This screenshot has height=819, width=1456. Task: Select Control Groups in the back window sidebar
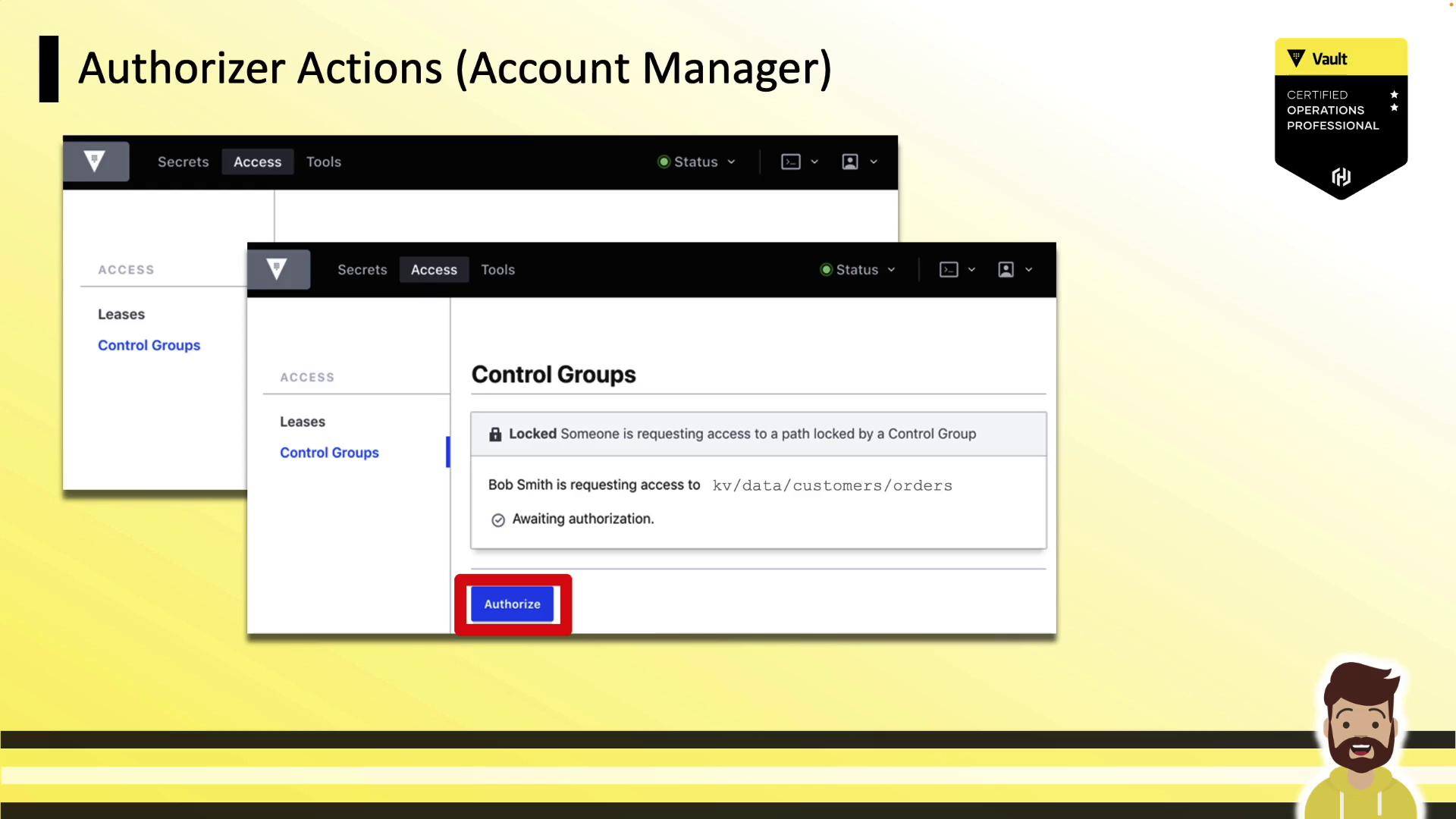[x=149, y=345]
